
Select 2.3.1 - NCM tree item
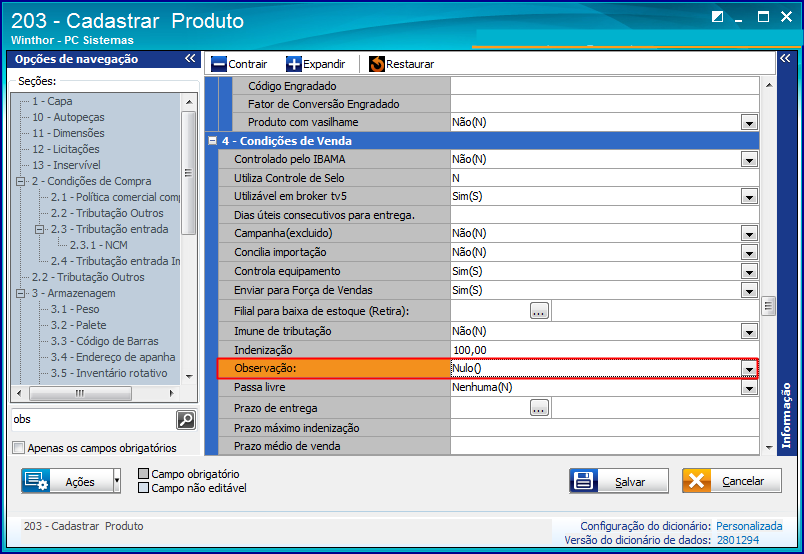pos(98,245)
